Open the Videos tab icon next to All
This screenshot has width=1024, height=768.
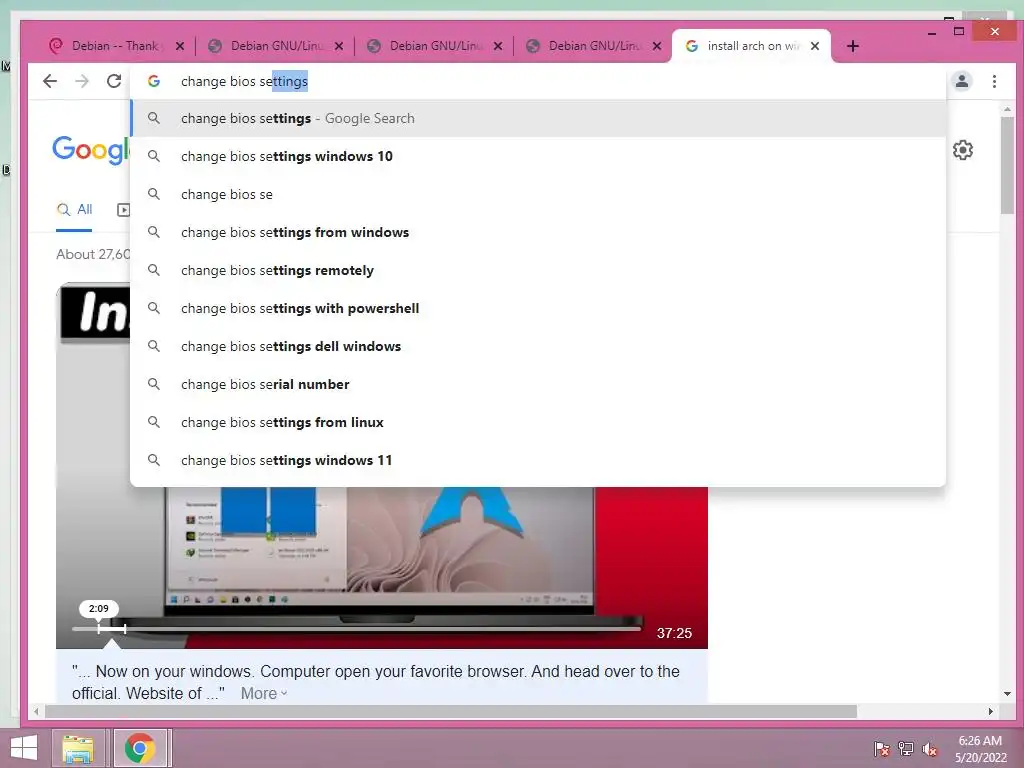tap(123, 210)
